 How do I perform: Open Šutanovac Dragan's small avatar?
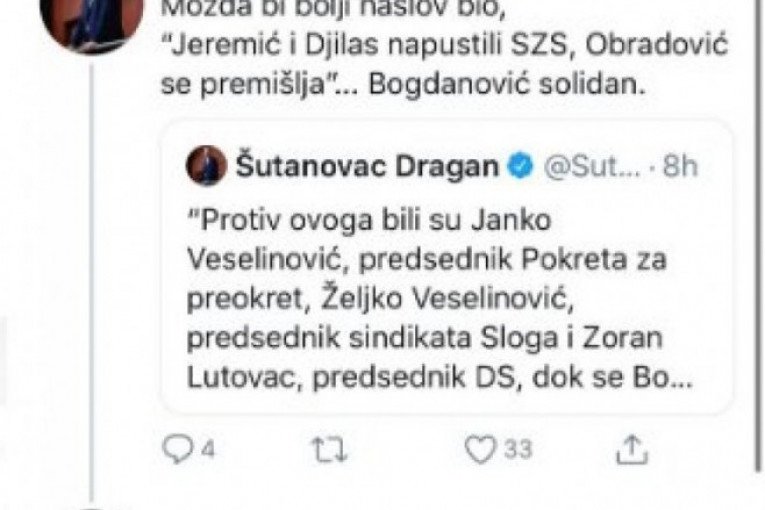point(206,165)
